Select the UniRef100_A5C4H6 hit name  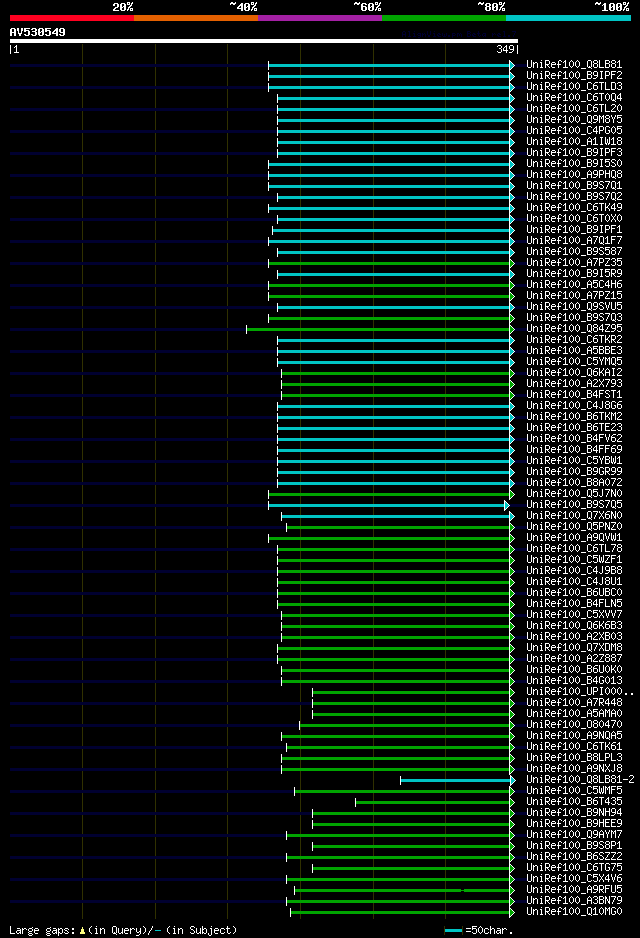pyautogui.click(x=574, y=284)
